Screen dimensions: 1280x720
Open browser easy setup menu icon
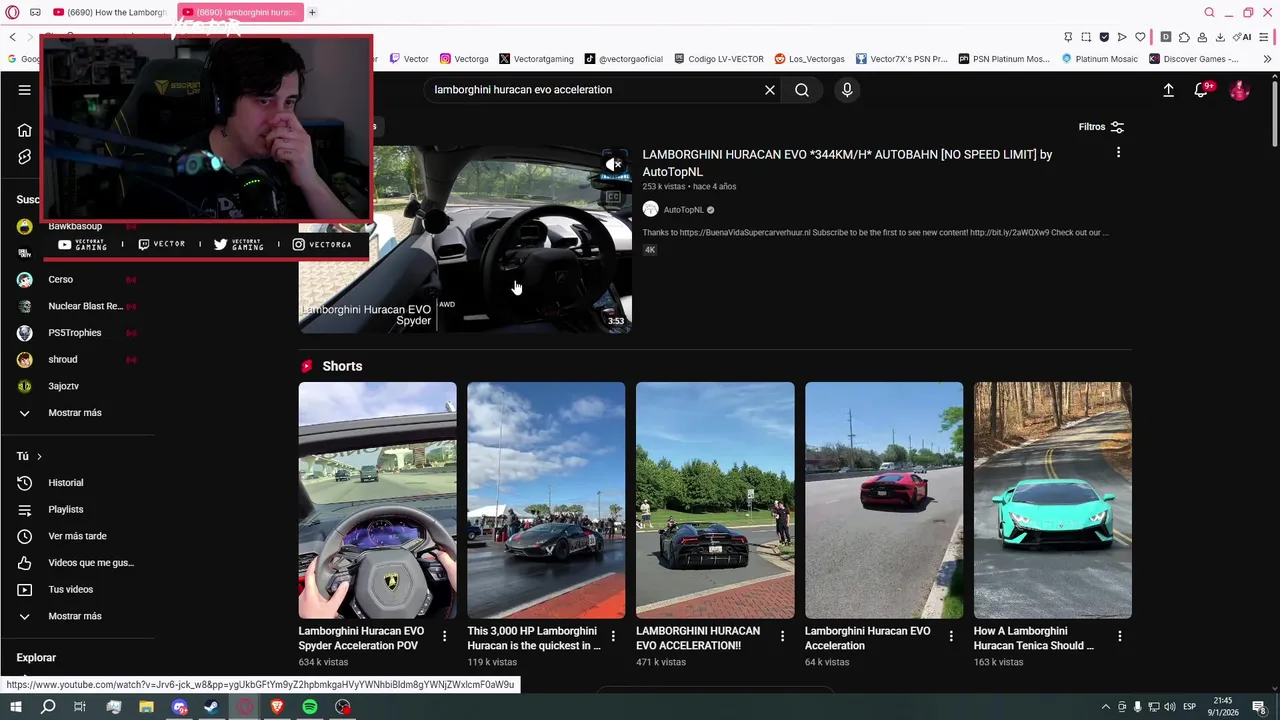click(x=1266, y=37)
